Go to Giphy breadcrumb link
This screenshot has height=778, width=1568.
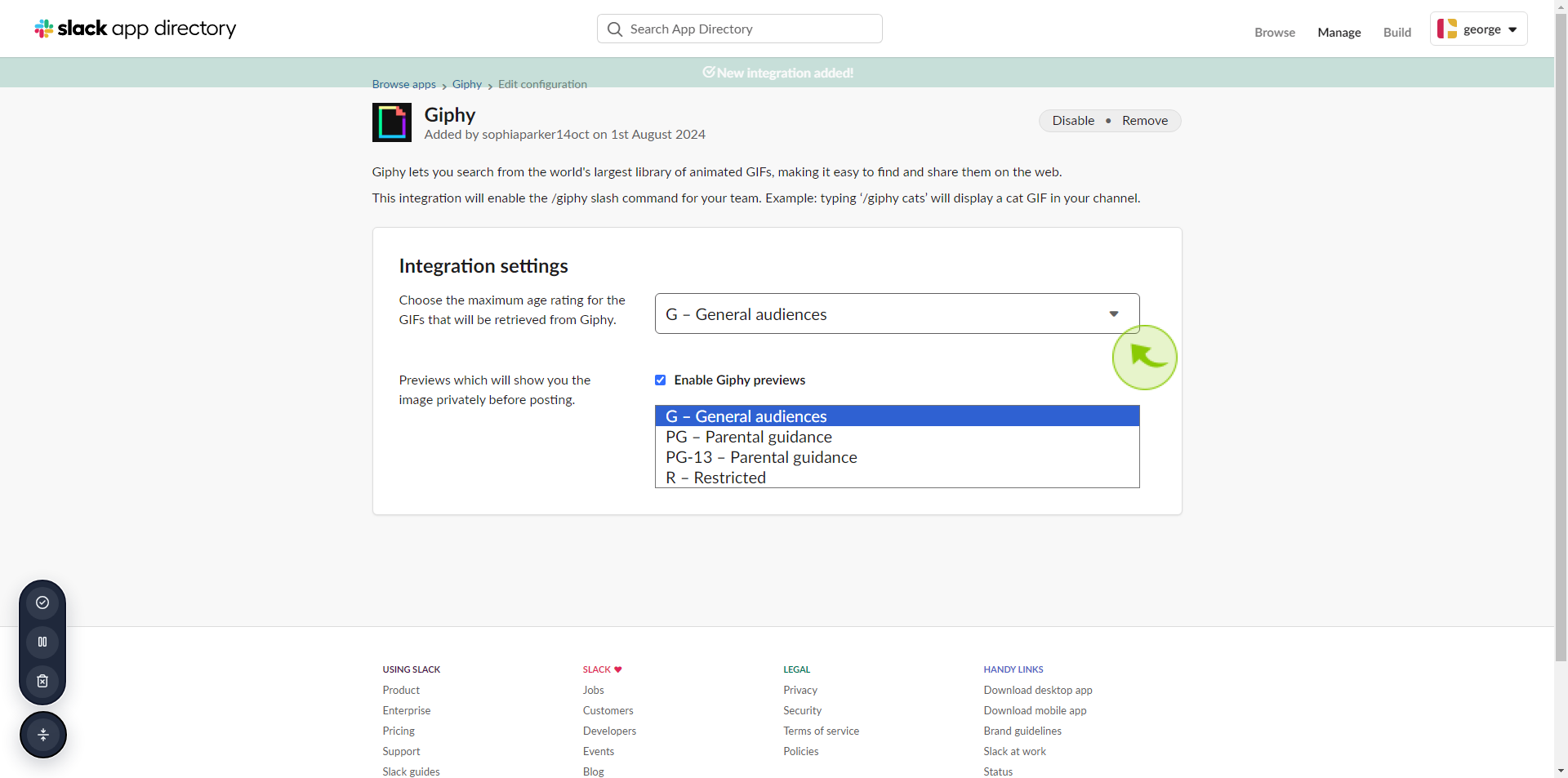coord(467,84)
